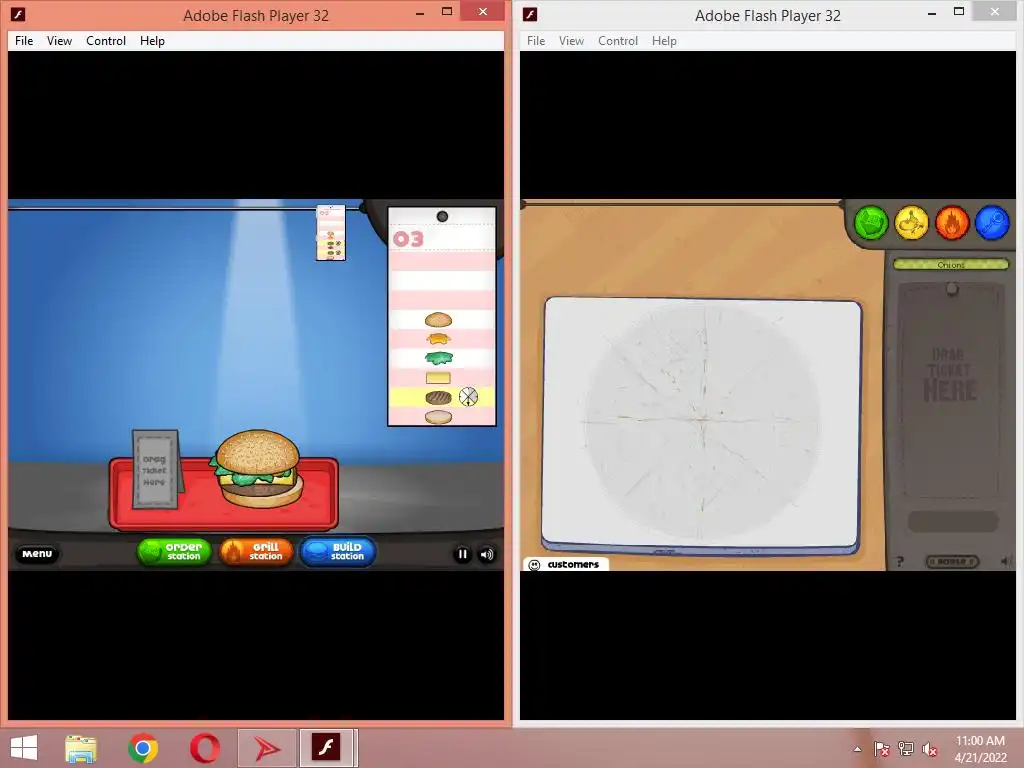Mute sound in the burger game

(x=487, y=554)
